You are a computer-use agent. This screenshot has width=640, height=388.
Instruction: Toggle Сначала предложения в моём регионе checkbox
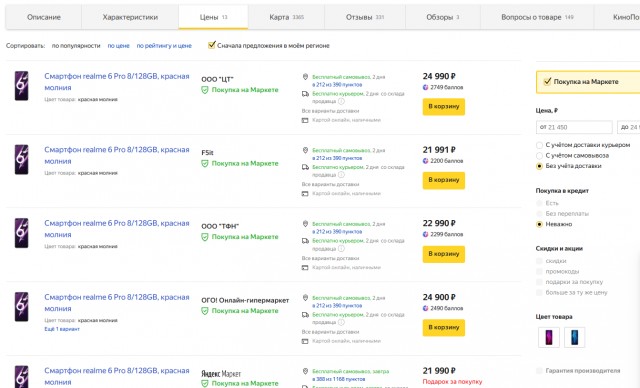point(211,45)
